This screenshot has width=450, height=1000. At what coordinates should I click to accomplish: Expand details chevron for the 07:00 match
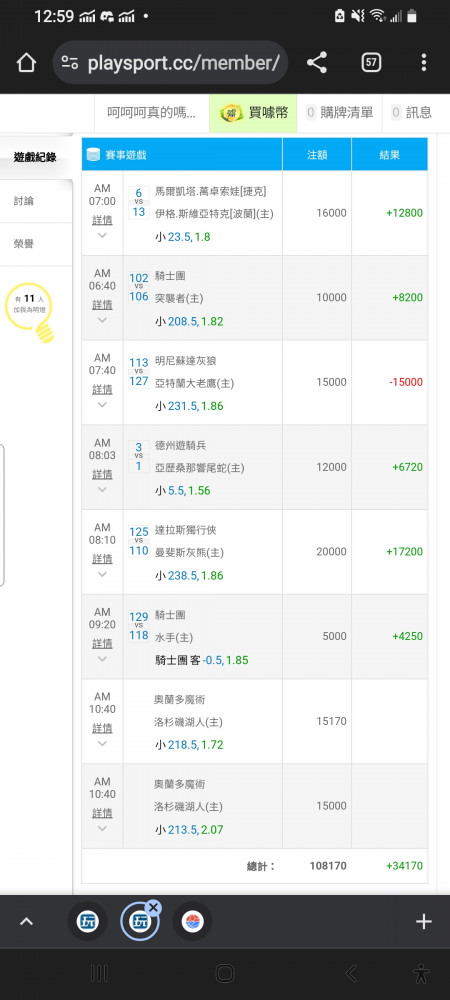pyautogui.click(x=102, y=235)
